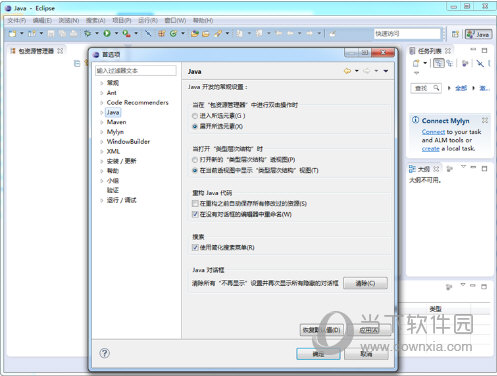Viewport: 497px width, 376px height.
Task: Dismiss the Connect Mylyn notification
Action: tap(485, 120)
